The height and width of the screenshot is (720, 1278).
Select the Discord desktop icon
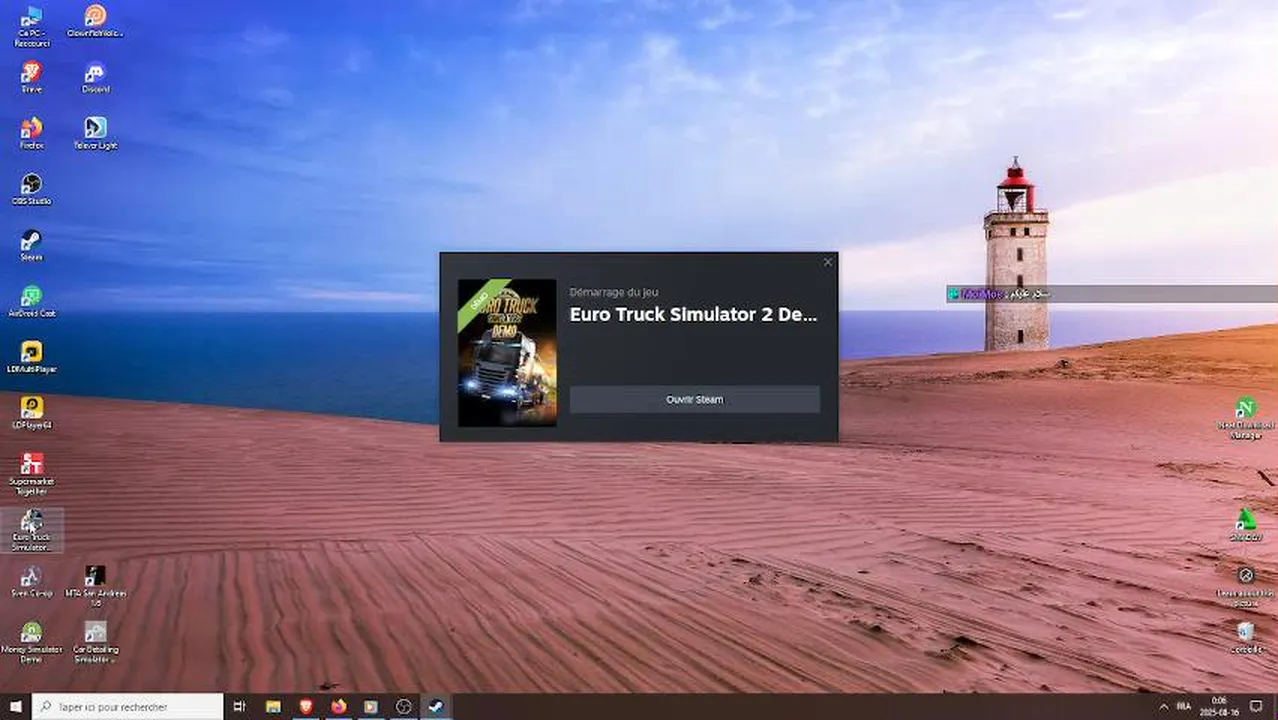(x=95, y=77)
